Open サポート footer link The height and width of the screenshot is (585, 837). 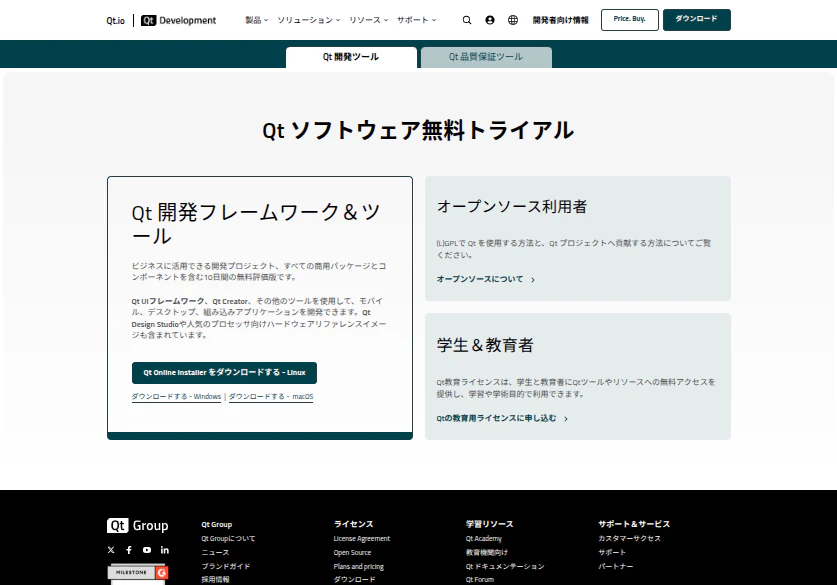[612, 552]
